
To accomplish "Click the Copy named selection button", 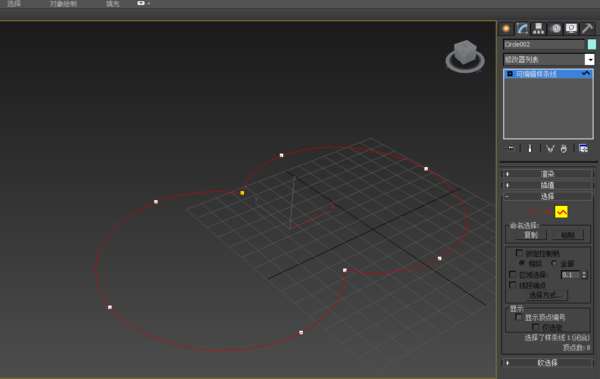I will pos(530,235).
